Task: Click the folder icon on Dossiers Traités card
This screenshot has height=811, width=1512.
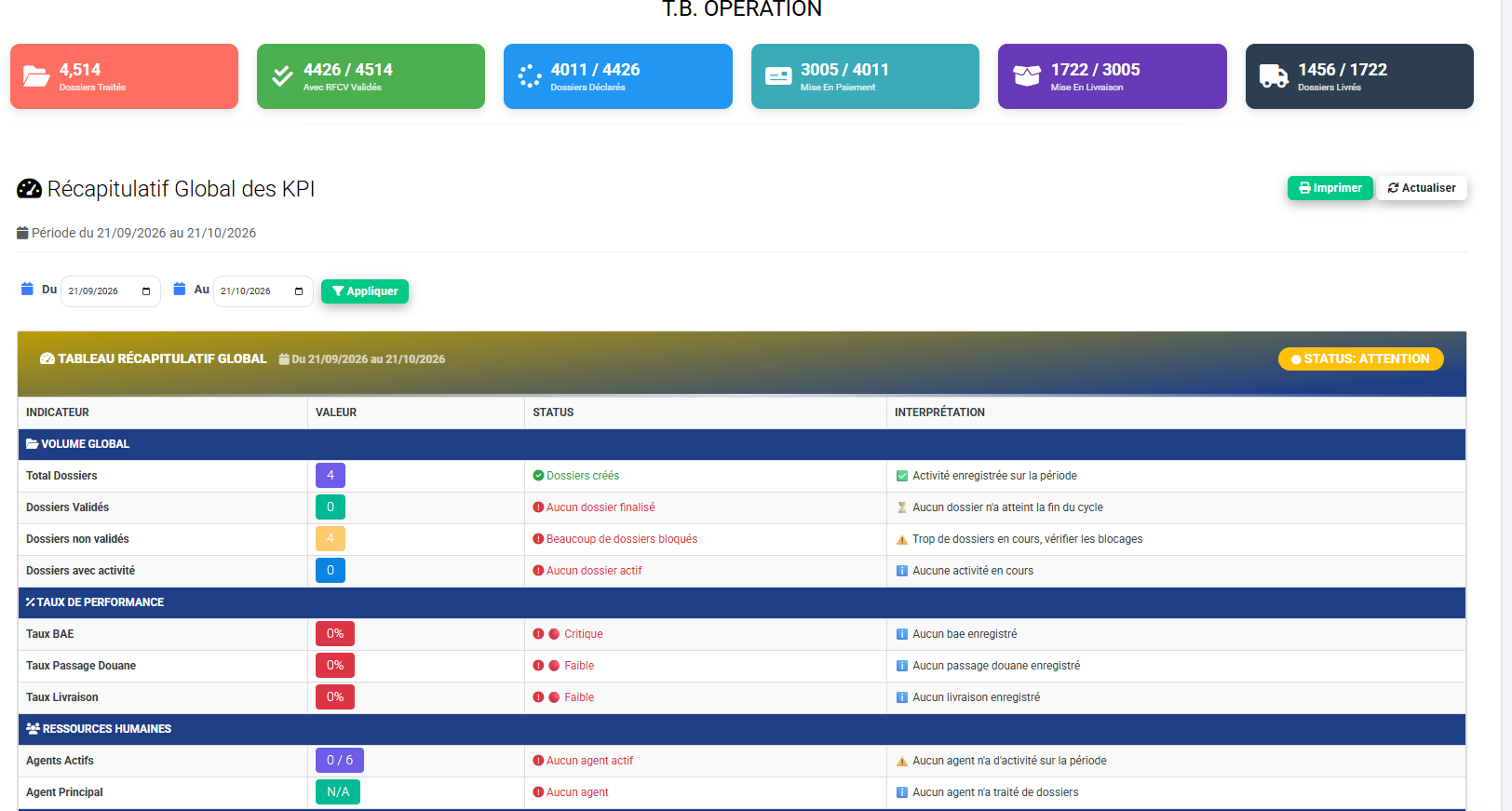Action: click(36, 76)
